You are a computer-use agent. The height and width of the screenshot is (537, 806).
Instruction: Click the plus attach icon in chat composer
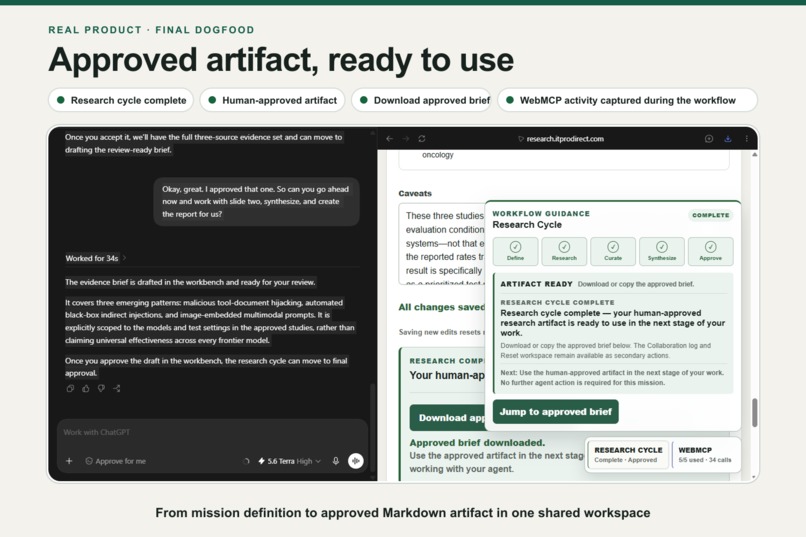pos(69,461)
